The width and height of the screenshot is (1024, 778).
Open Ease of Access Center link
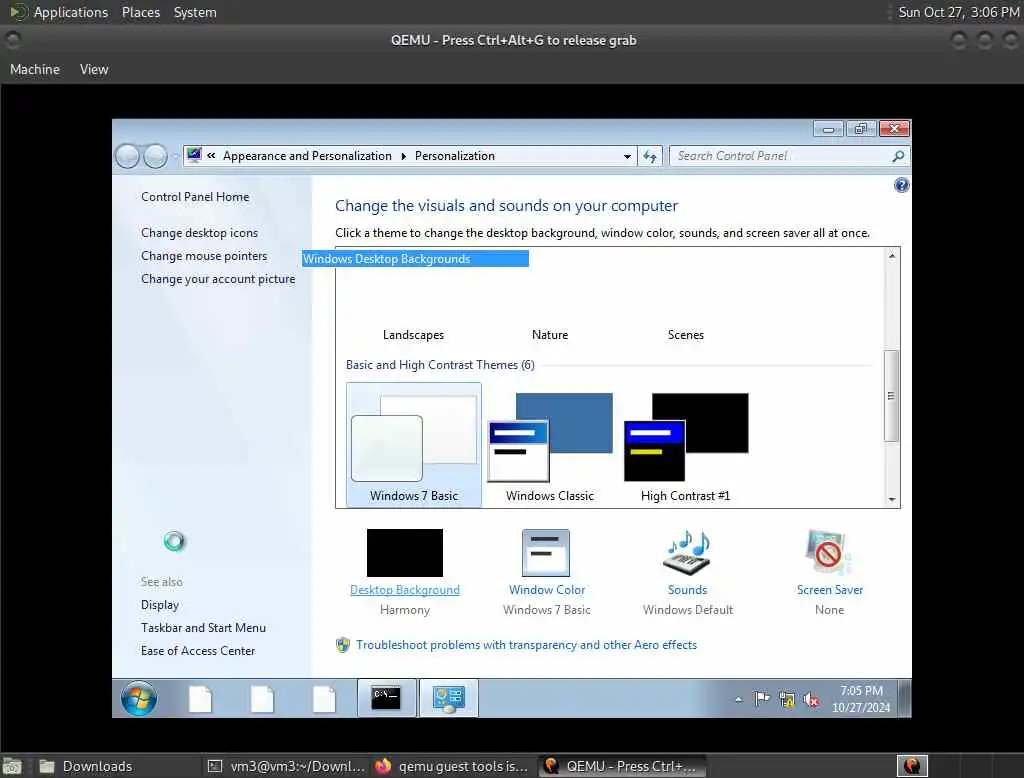coord(198,651)
